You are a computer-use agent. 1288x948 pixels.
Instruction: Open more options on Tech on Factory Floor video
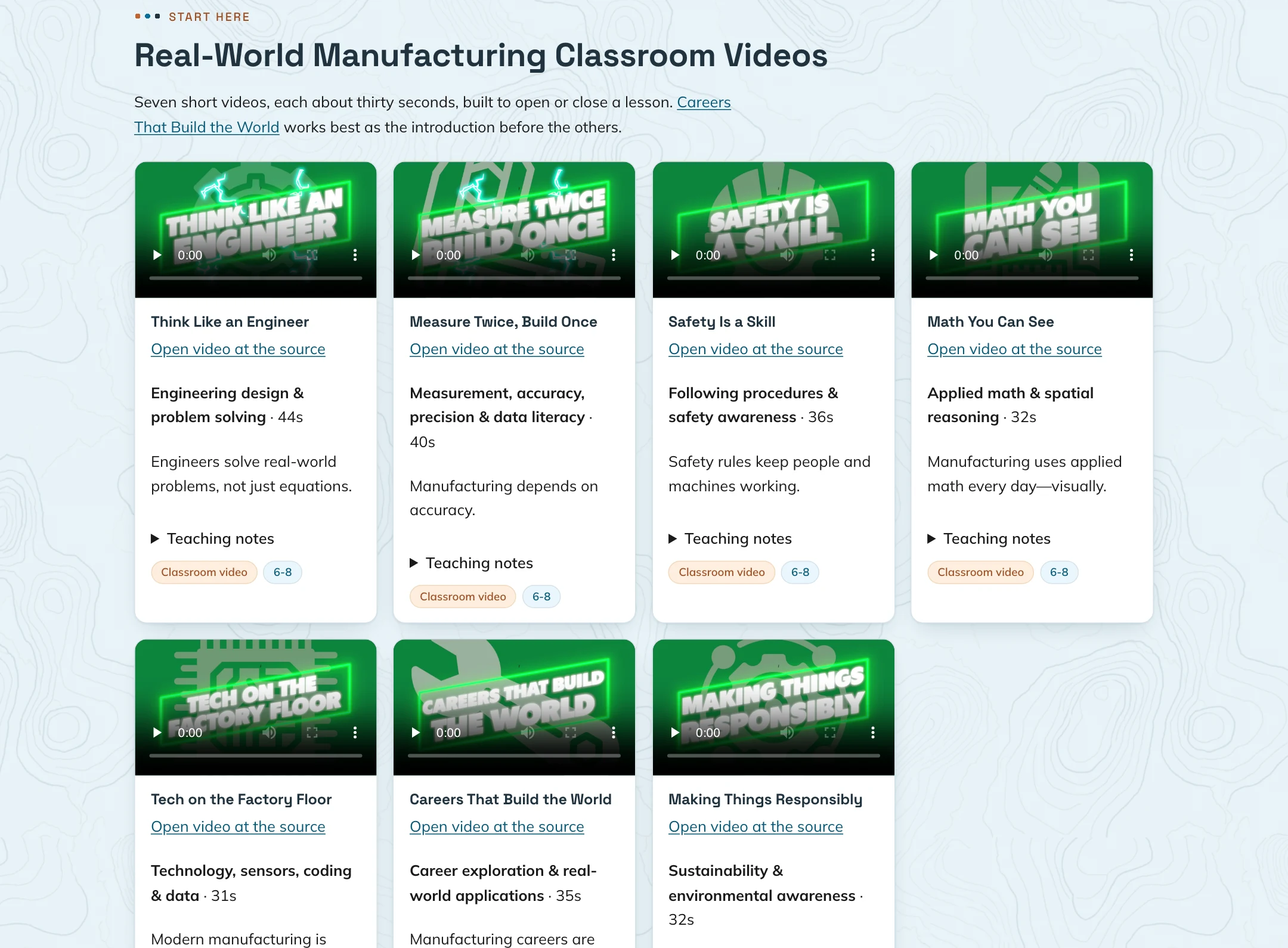[355, 732]
